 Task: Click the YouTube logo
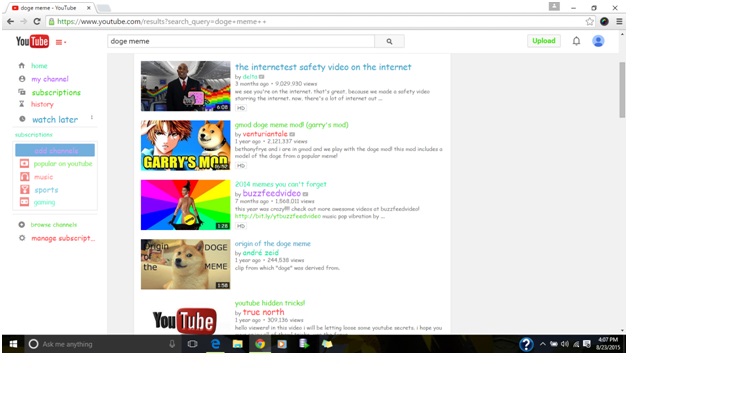pyautogui.click(x=32, y=42)
